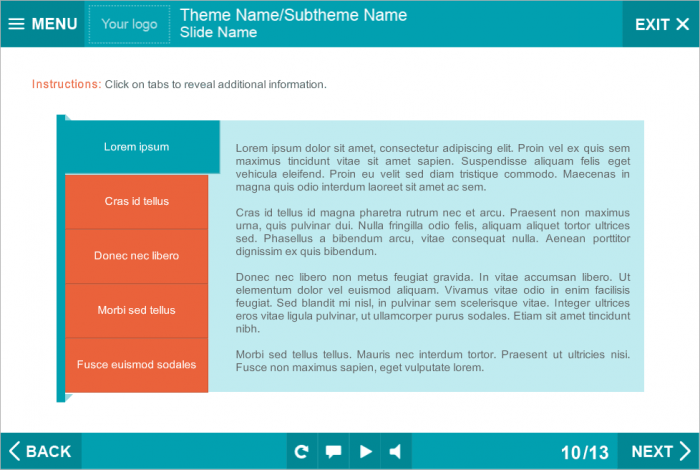
Task: Click paragraph starting Cras id tellus id magna
Action: [433, 232]
